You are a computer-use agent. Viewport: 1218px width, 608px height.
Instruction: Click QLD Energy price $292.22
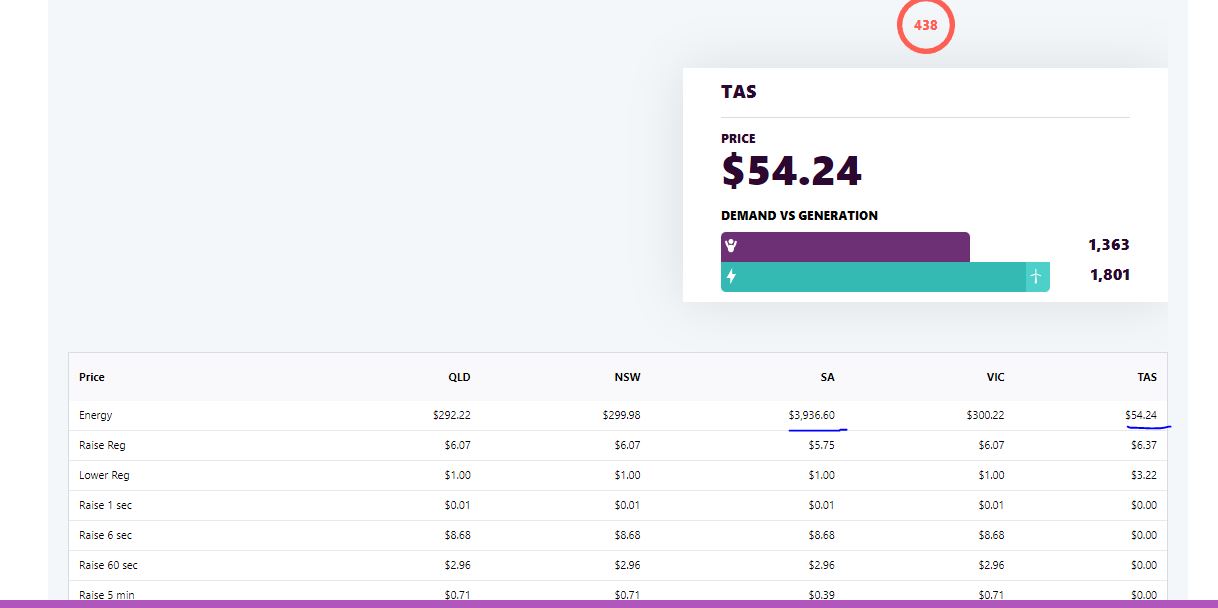(x=452, y=415)
